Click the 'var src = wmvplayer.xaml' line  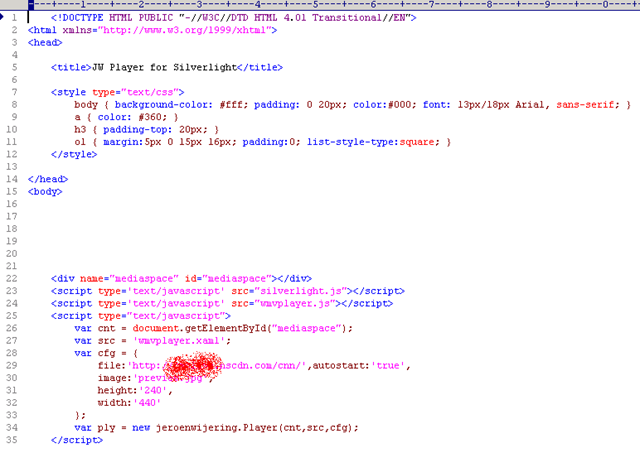[x=153, y=341]
